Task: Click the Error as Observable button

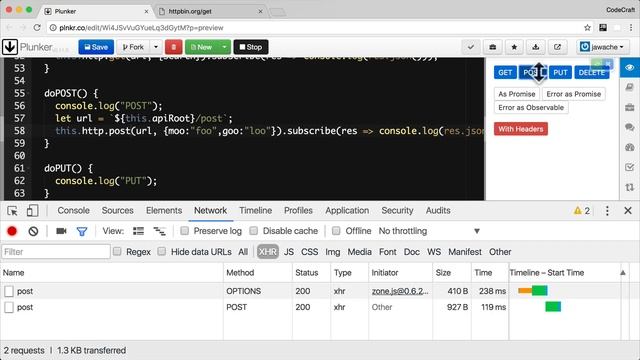Action: pyautogui.click(x=531, y=108)
